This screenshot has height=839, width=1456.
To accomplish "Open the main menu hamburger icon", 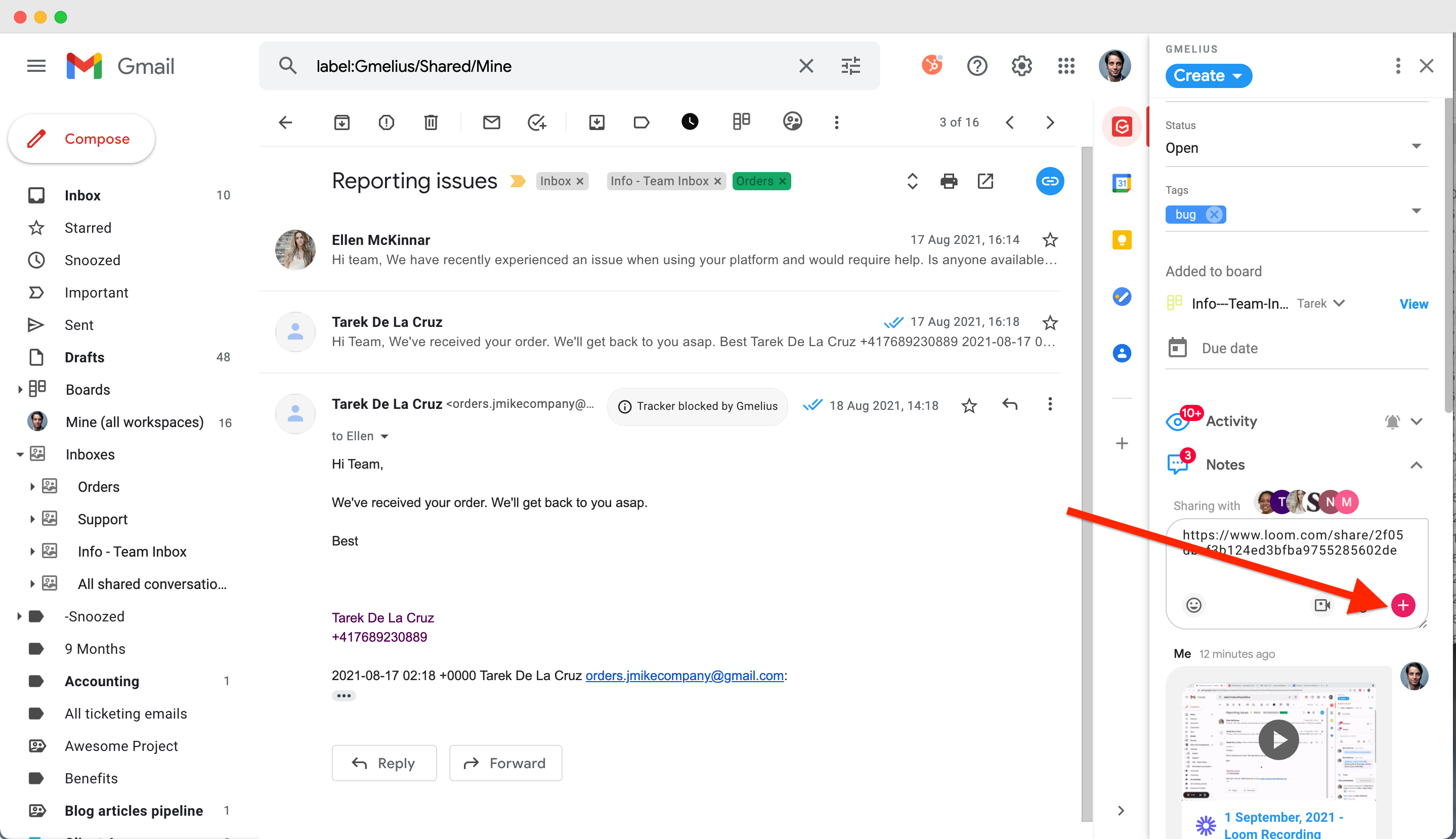I will (36, 66).
